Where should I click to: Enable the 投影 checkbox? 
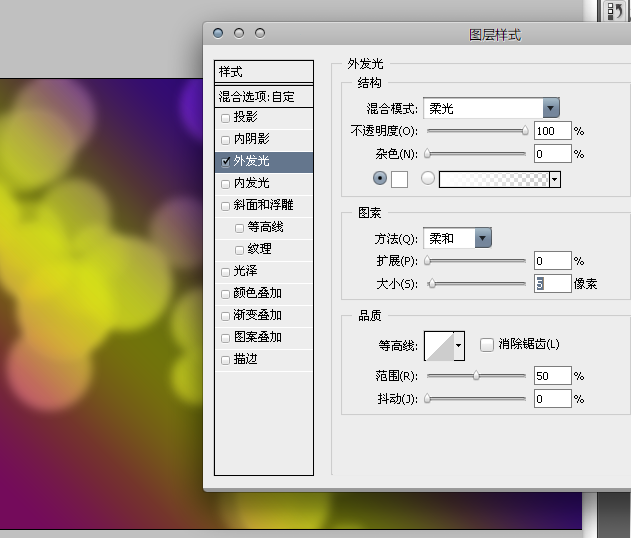(x=225, y=118)
